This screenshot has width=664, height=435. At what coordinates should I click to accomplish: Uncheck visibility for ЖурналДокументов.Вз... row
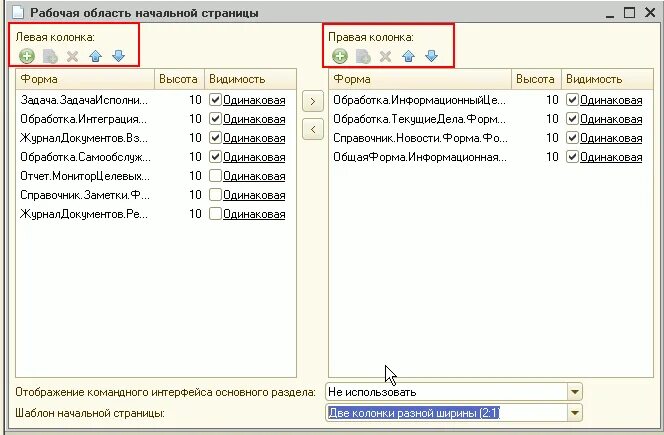[x=215, y=138]
